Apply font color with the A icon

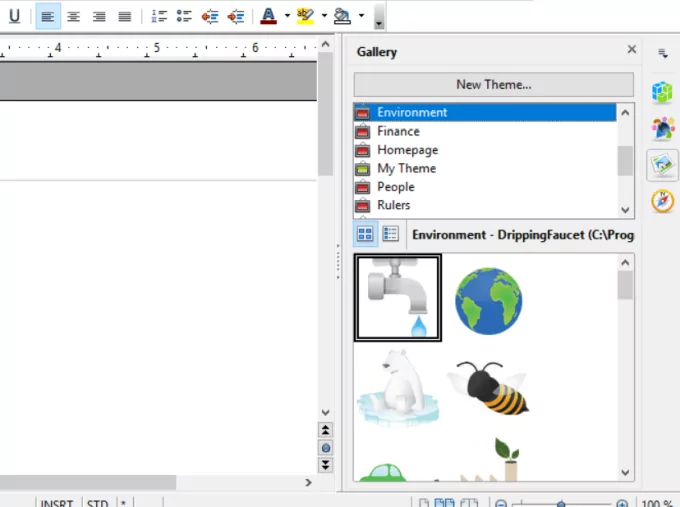click(268, 16)
